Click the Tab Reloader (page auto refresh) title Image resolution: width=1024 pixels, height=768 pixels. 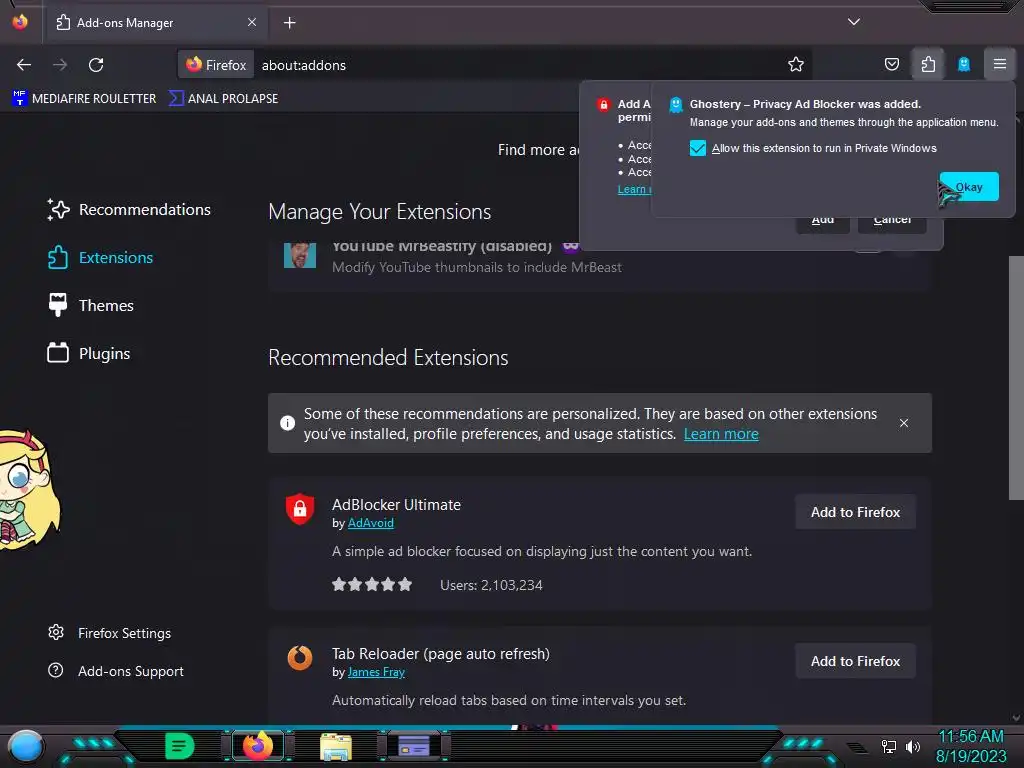click(x=441, y=654)
